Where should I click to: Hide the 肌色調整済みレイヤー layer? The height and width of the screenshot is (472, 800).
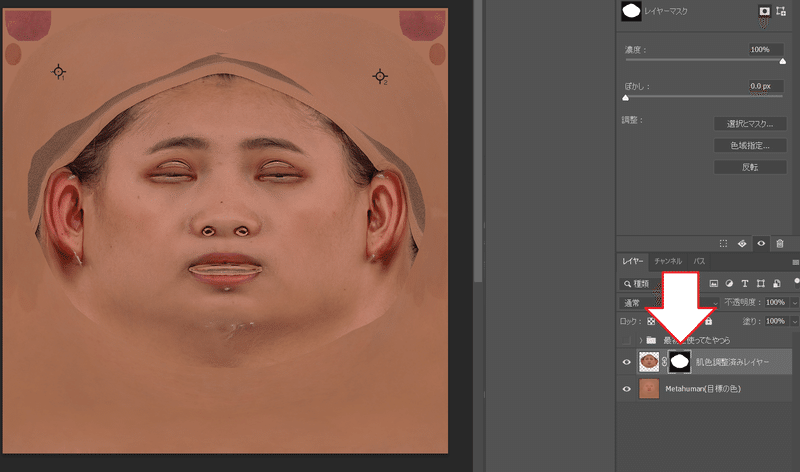[x=627, y=362]
